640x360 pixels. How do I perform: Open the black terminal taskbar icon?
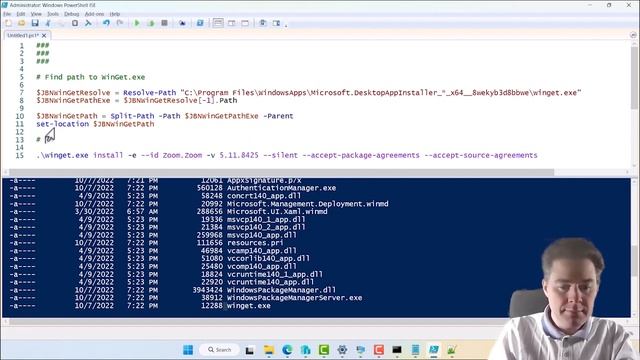(397, 350)
